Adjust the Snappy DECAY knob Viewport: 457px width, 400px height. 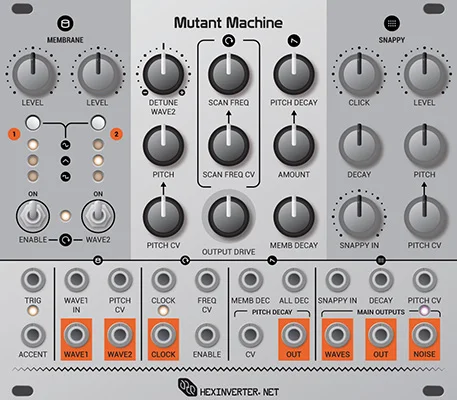(359, 145)
